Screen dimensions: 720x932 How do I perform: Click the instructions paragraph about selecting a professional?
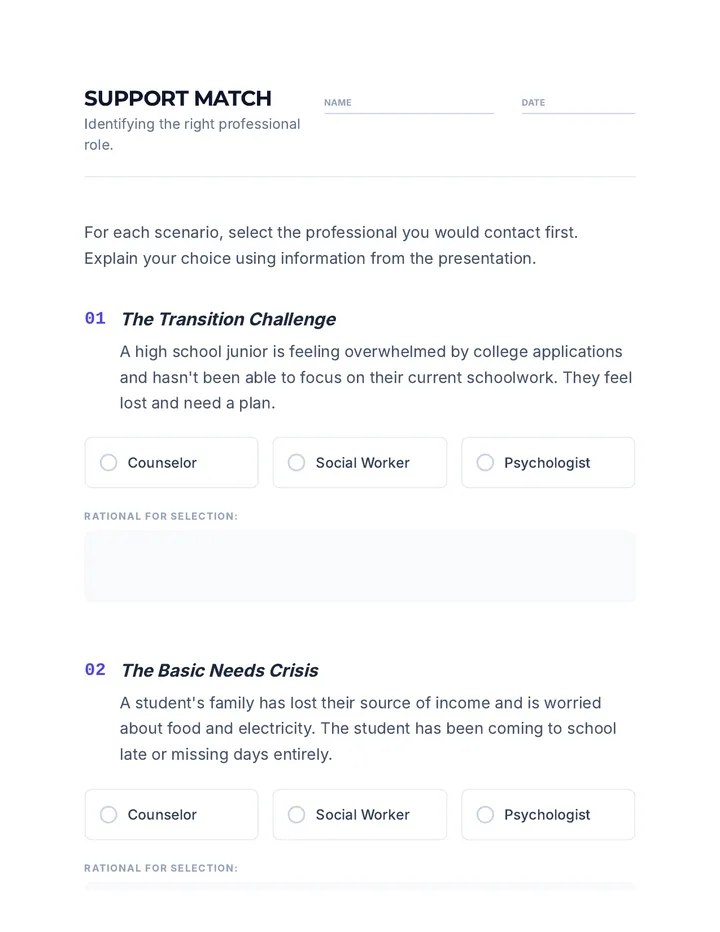tap(331, 245)
